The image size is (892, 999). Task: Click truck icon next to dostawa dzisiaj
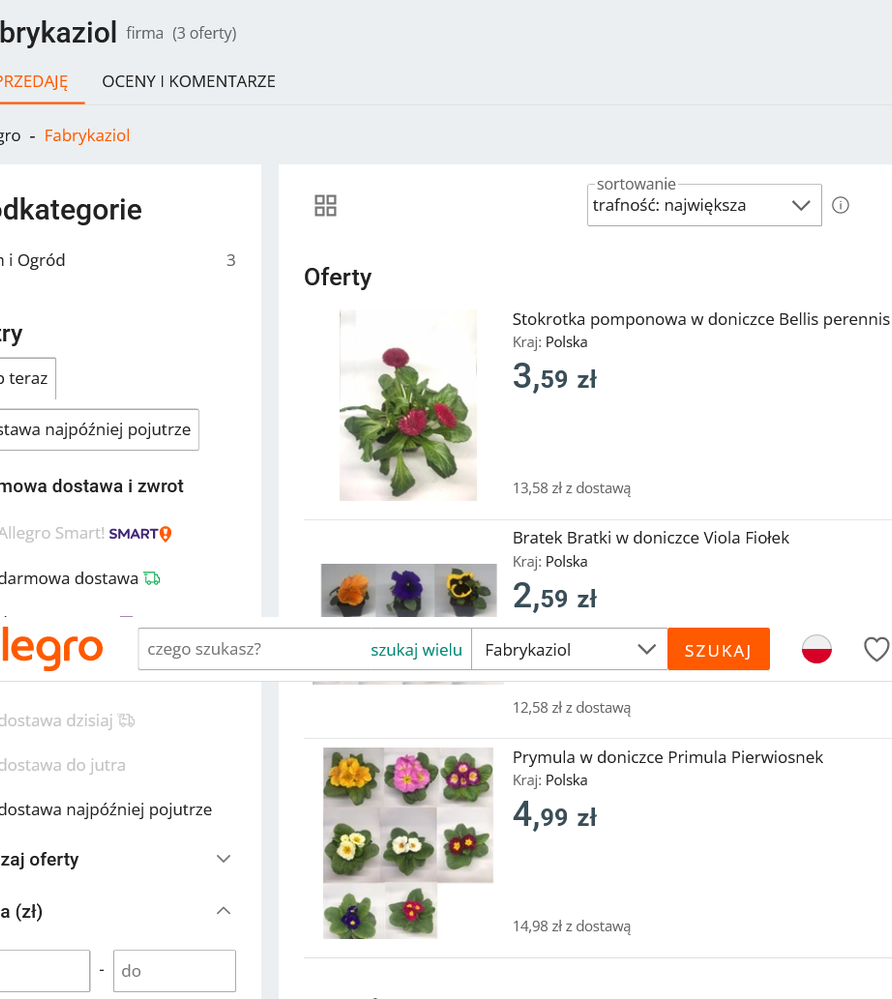[126, 720]
